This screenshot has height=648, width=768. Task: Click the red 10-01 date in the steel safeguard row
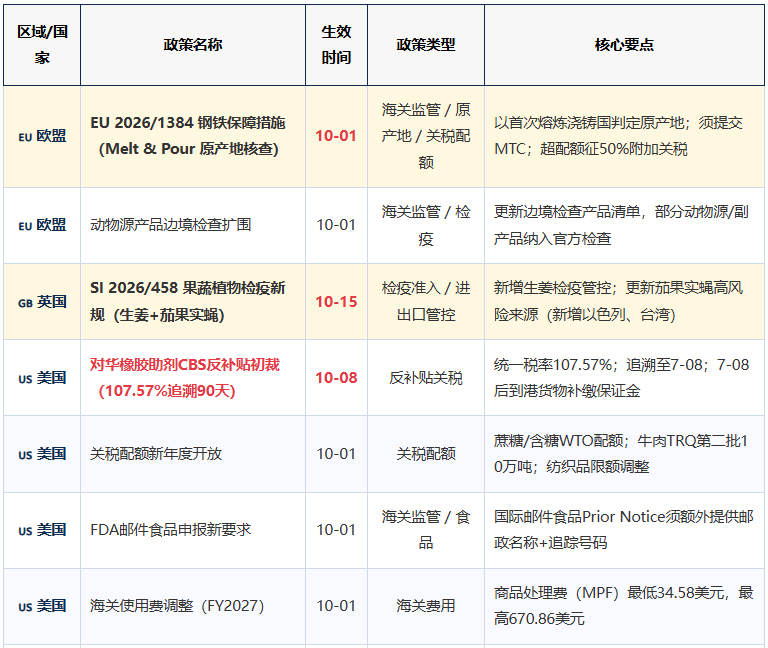[x=336, y=136]
